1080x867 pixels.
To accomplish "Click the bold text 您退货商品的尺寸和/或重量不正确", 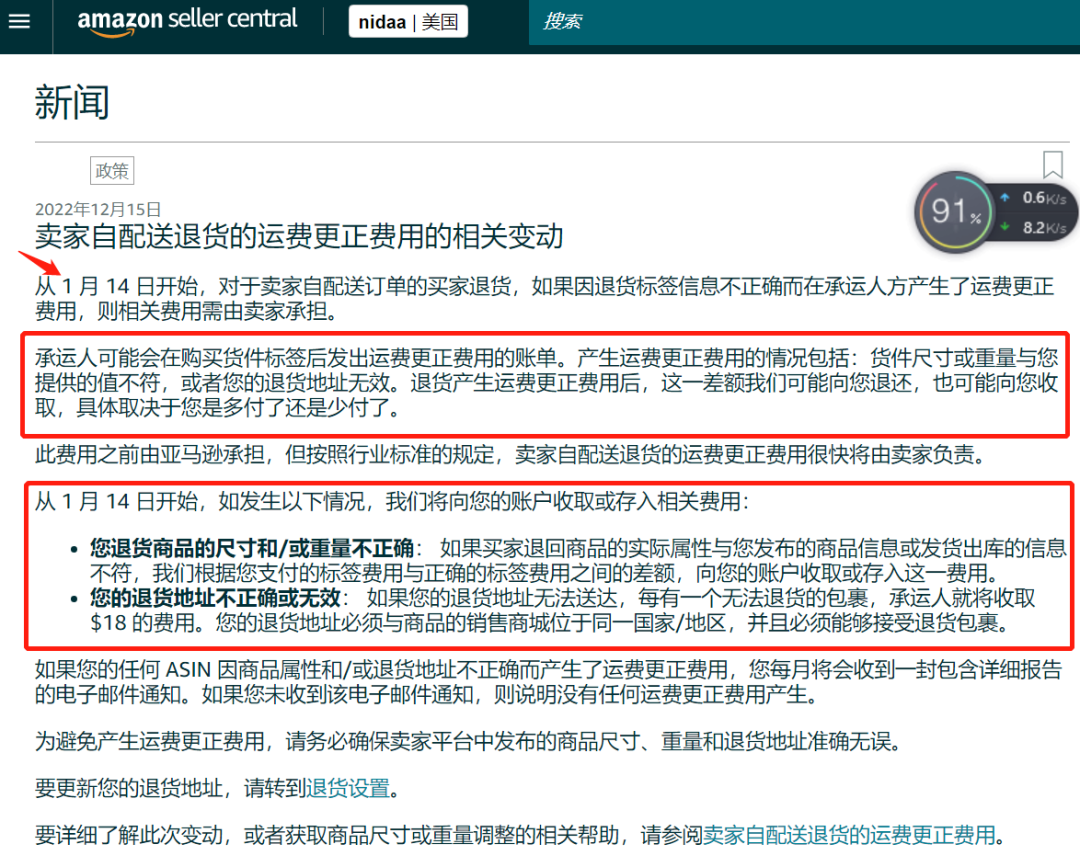I will pyautogui.click(x=252, y=548).
